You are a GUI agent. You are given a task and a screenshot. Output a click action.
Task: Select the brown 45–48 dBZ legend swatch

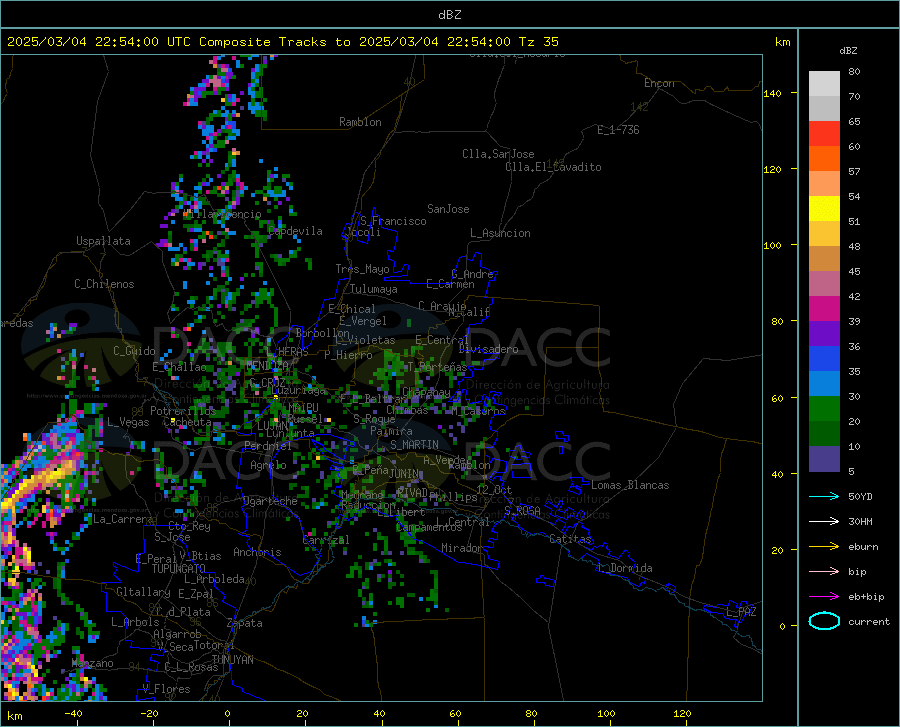coord(824,259)
